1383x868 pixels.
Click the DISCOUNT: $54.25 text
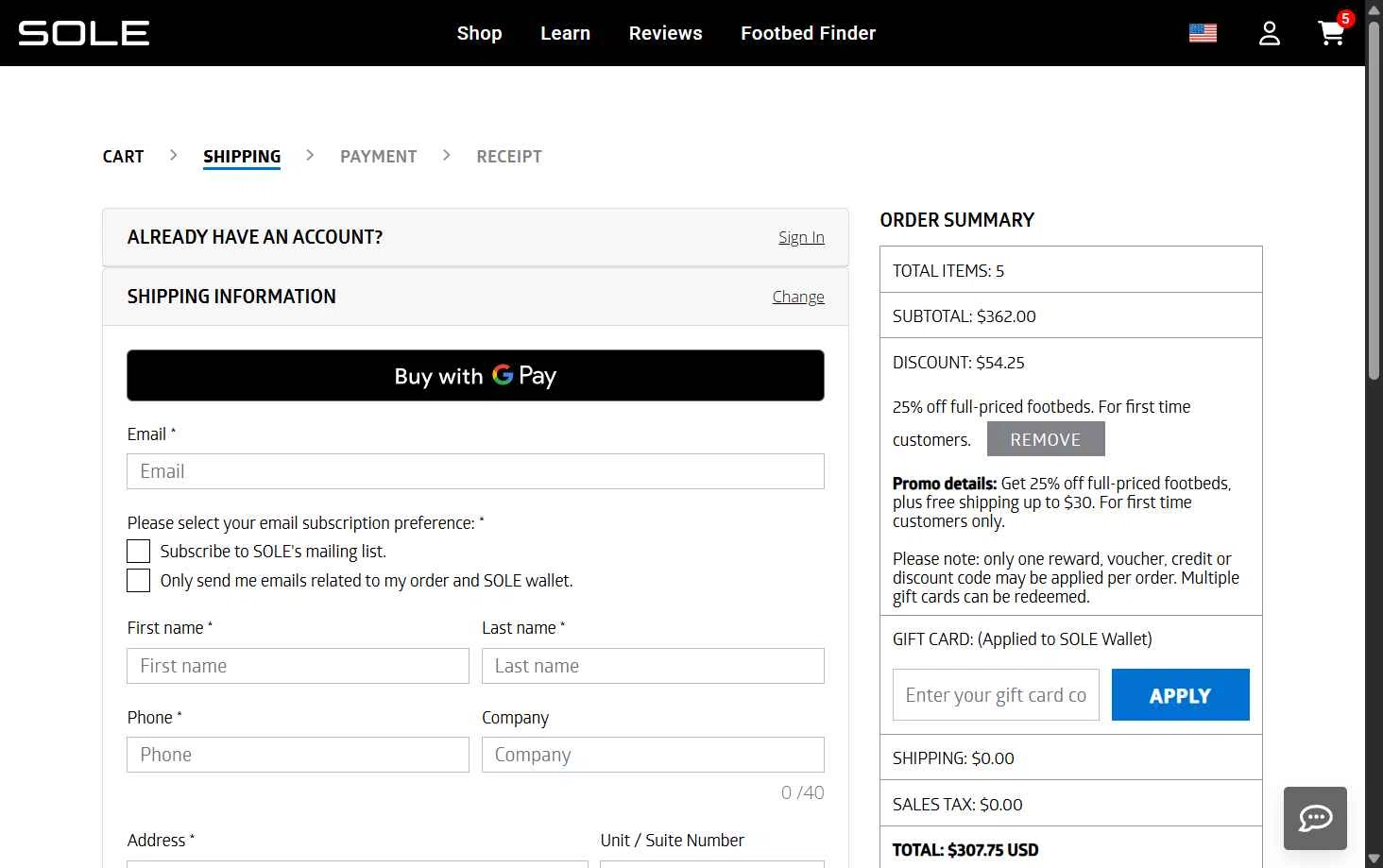(x=958, y=363)
